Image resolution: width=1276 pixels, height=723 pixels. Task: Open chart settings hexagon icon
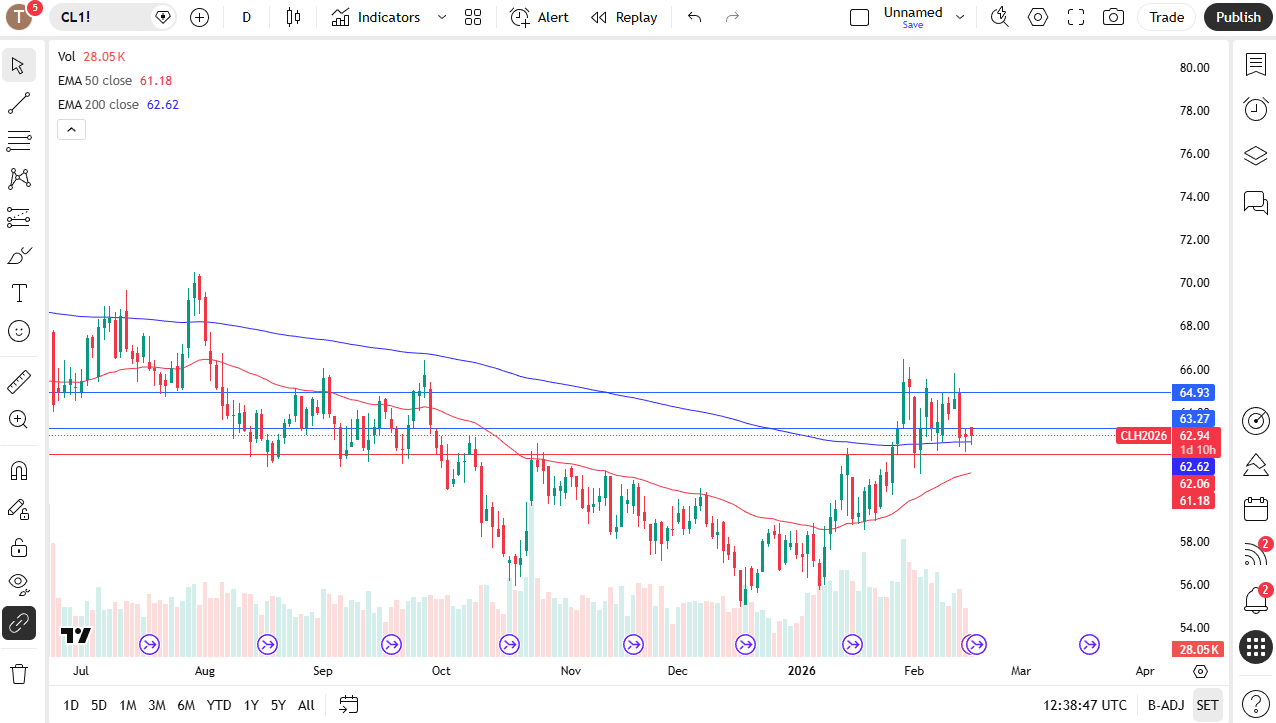[1038, 17]
